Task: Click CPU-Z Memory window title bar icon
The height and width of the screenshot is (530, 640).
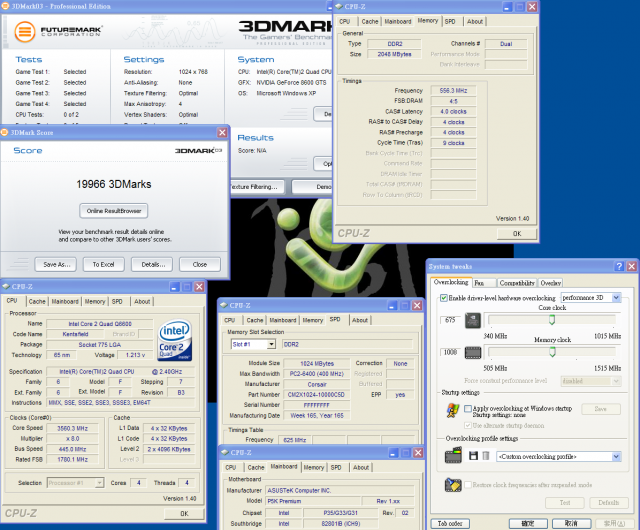Action: [x=339, y=7]
